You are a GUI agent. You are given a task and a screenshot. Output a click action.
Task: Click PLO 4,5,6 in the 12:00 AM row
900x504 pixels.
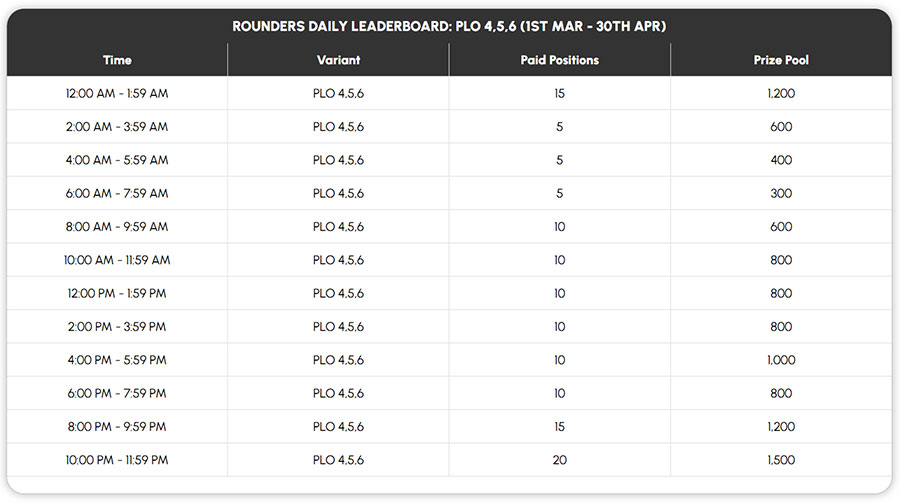338,93
